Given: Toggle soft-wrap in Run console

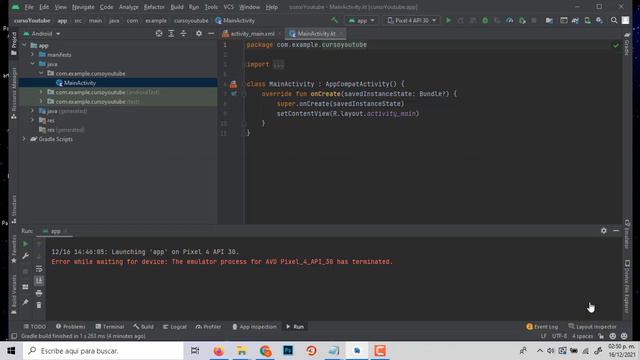Looking at the screenshot, I should [x=39, y=269].
